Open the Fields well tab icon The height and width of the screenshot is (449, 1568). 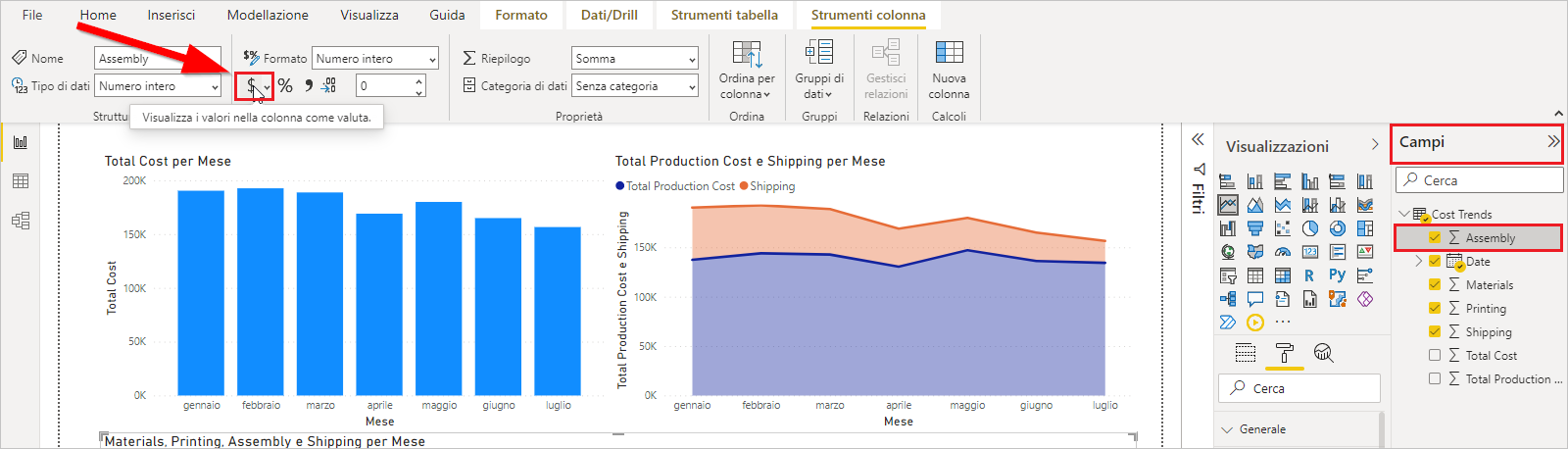click(x=1246, y=353)
